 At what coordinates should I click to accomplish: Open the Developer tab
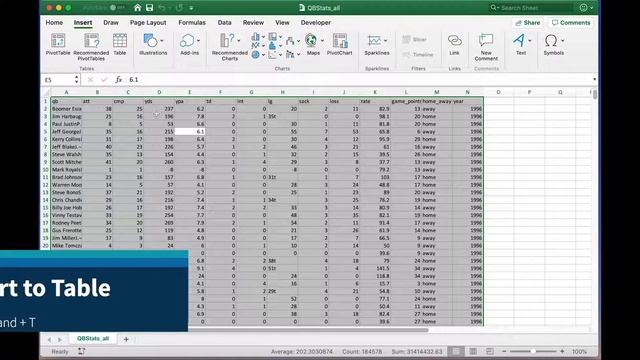316,23
